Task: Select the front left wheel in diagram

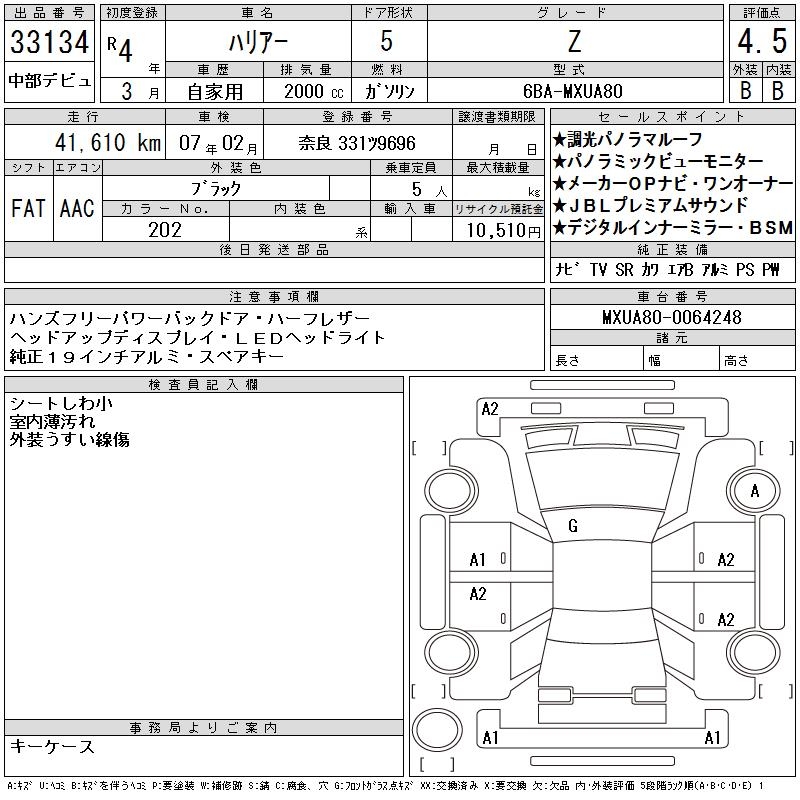Action: (x=451, y=492)
